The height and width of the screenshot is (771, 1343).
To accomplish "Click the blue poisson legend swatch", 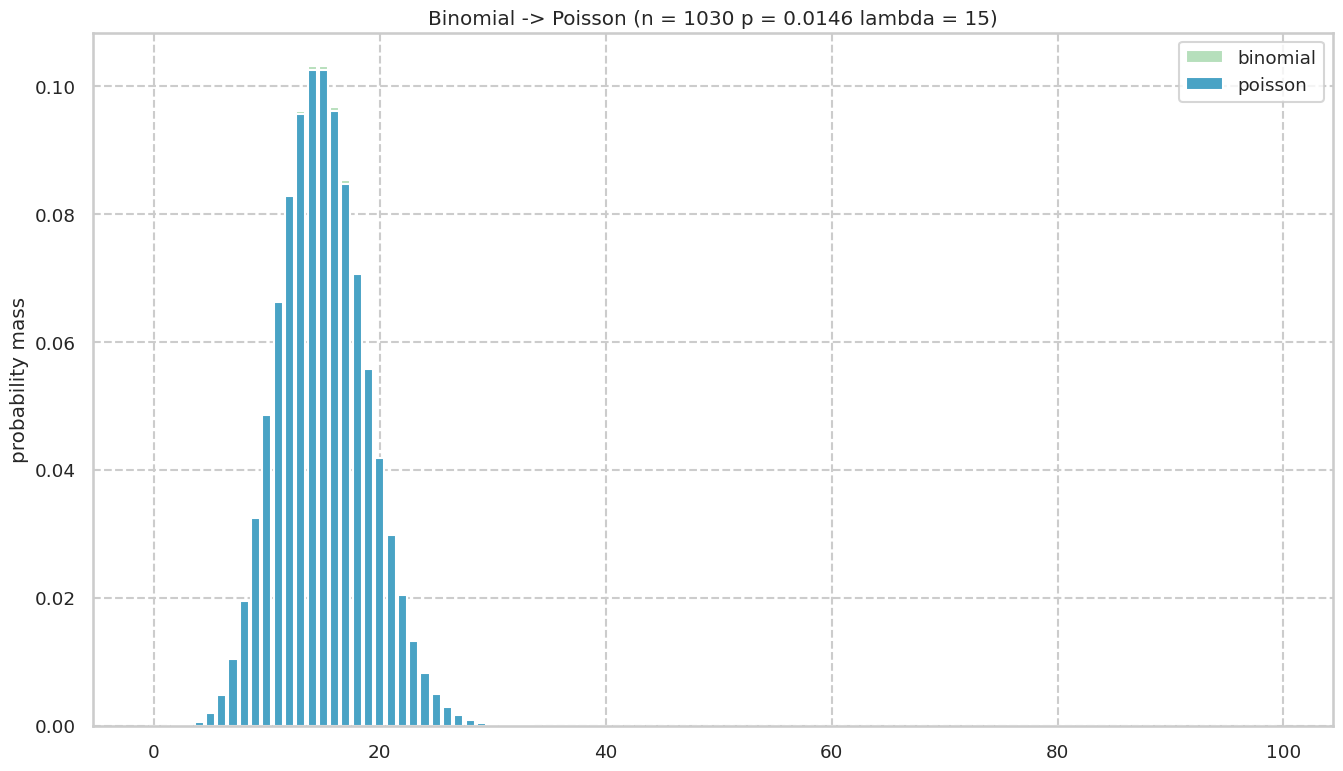I will pos(1203,85).
